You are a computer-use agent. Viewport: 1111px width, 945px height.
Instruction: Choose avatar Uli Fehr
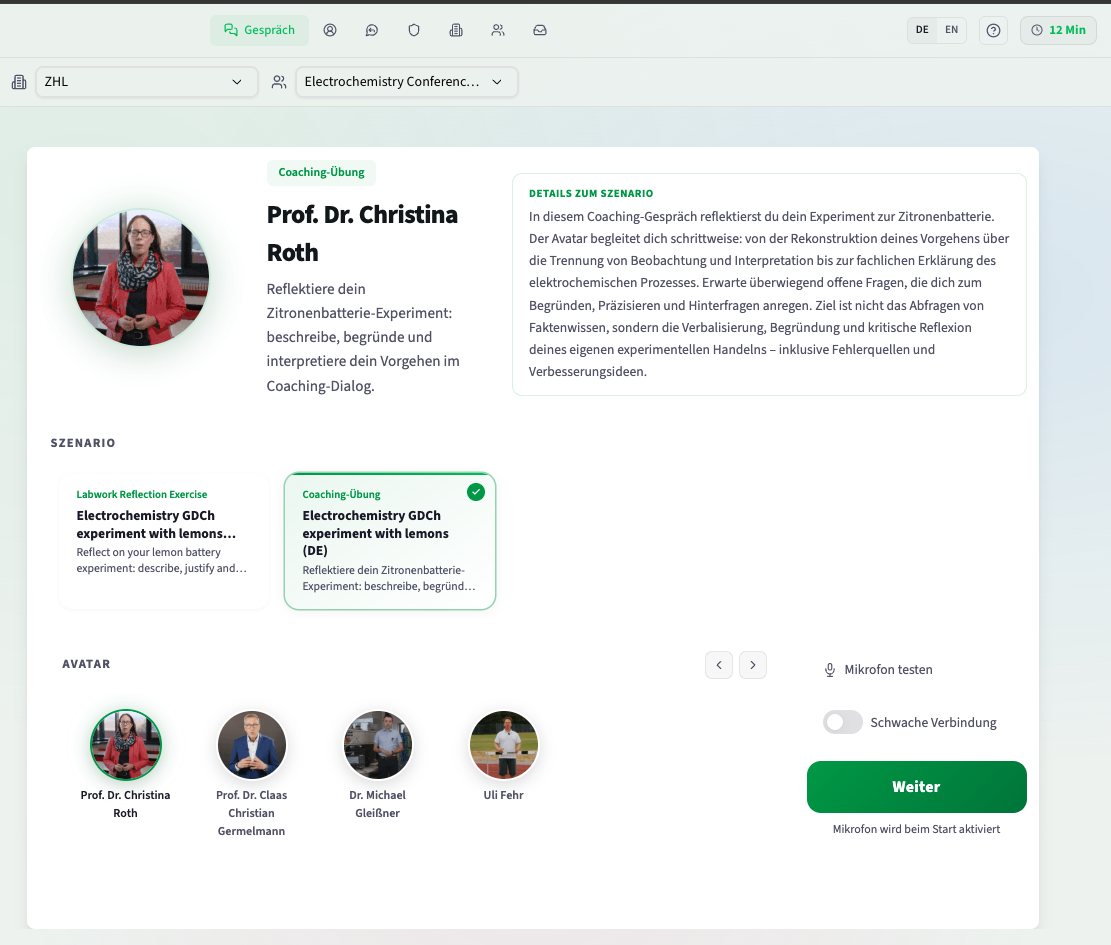[x=504, y=756]
